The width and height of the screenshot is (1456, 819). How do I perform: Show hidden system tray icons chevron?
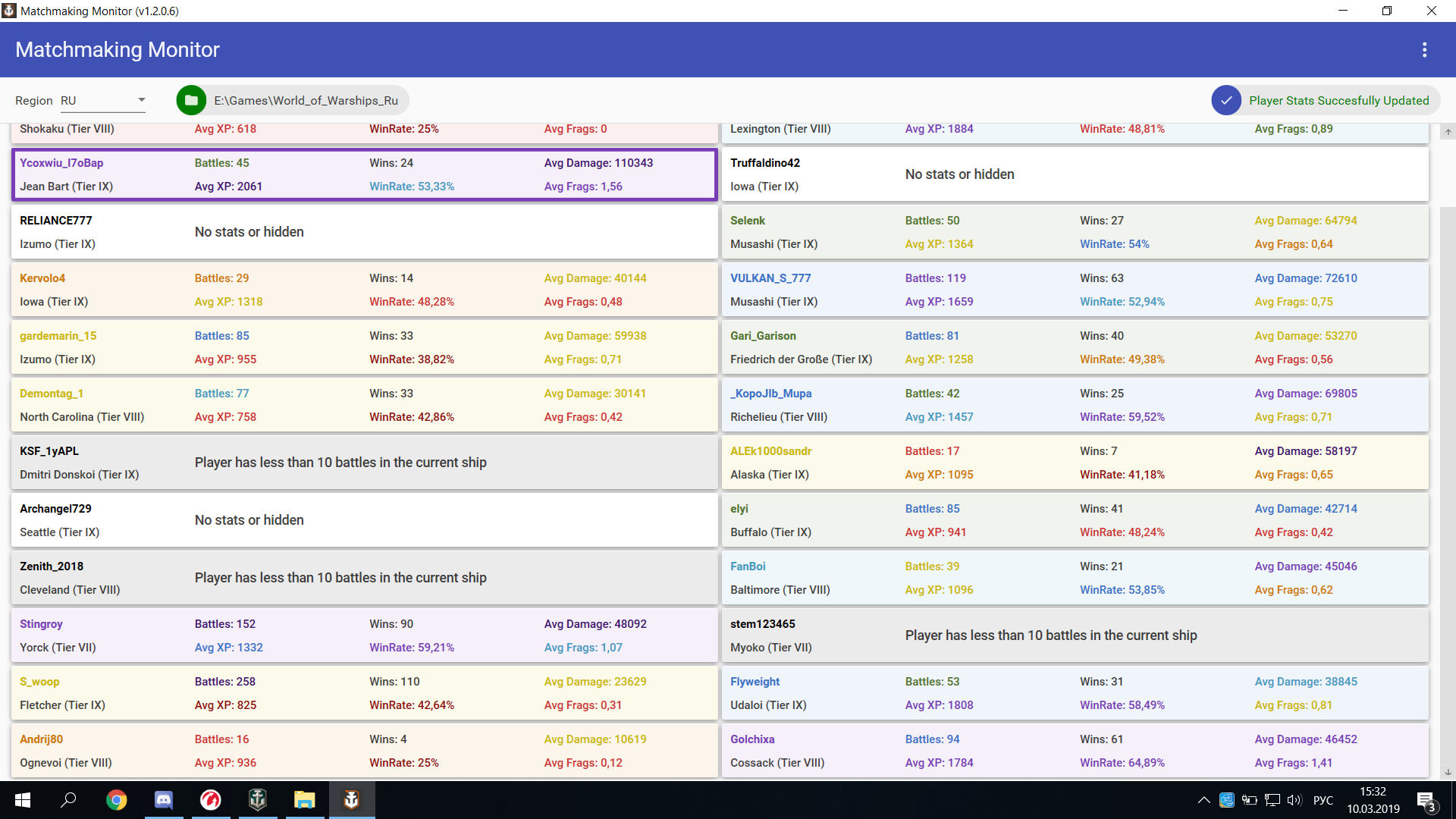click(1203, 800)
